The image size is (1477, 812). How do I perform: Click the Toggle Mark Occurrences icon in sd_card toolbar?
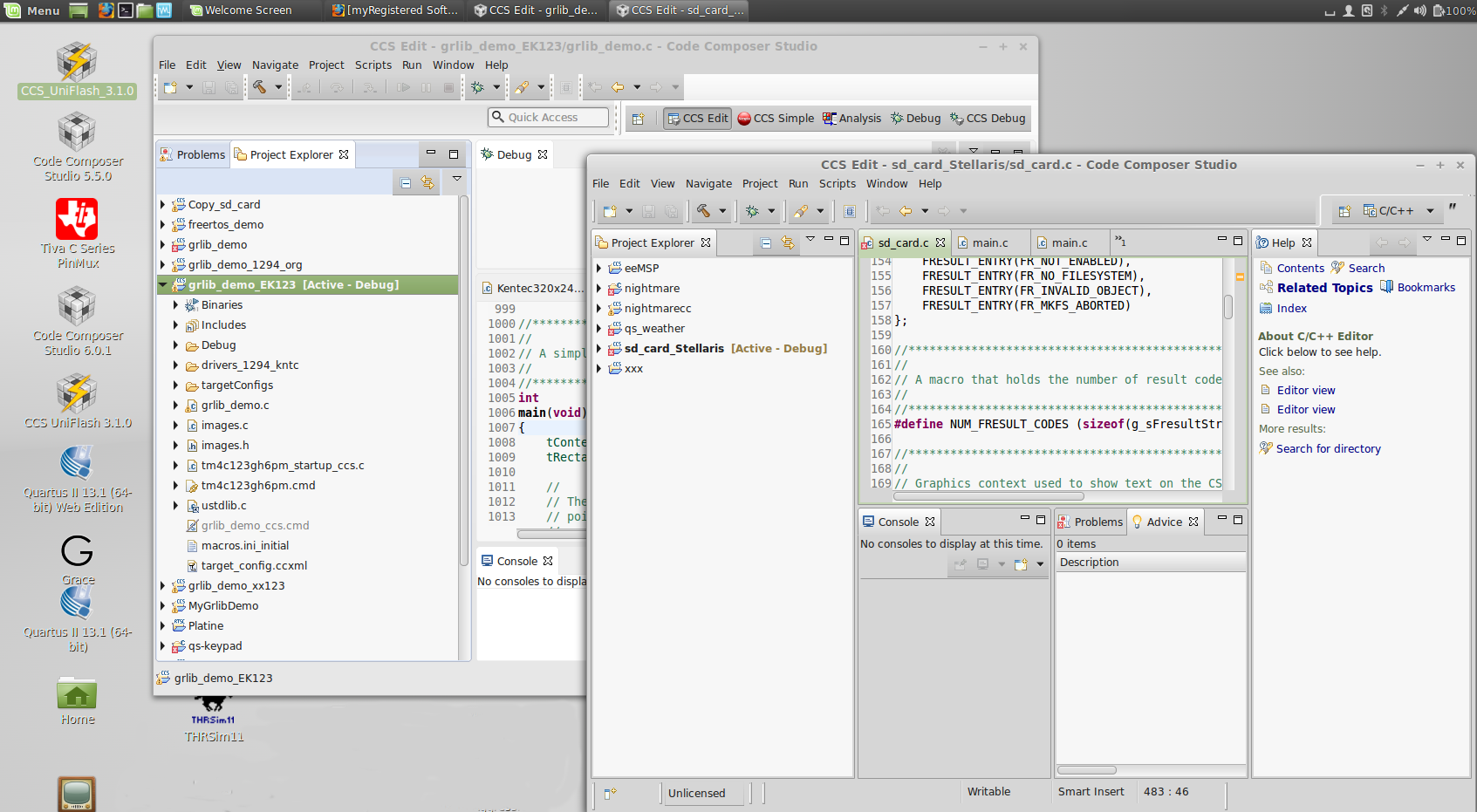(850, 211)
